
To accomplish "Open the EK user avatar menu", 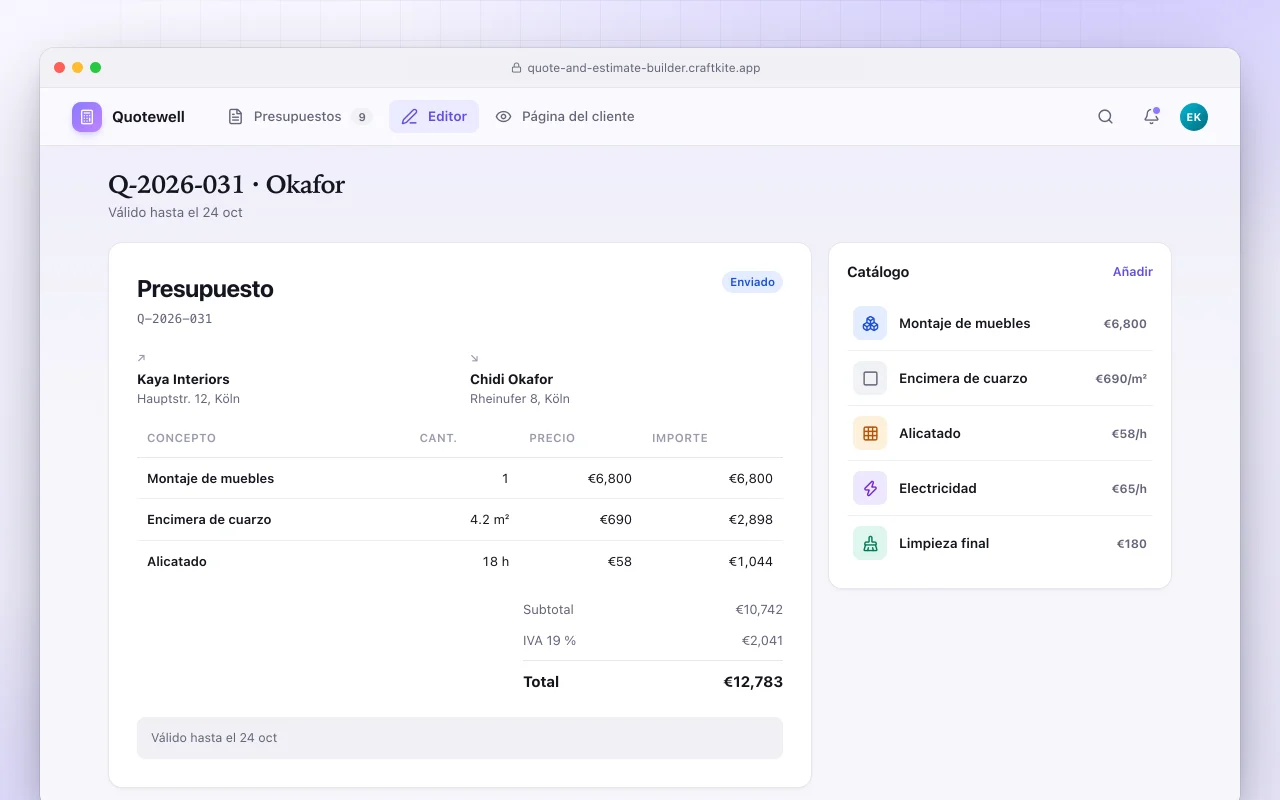I will tap(1194, 117).
